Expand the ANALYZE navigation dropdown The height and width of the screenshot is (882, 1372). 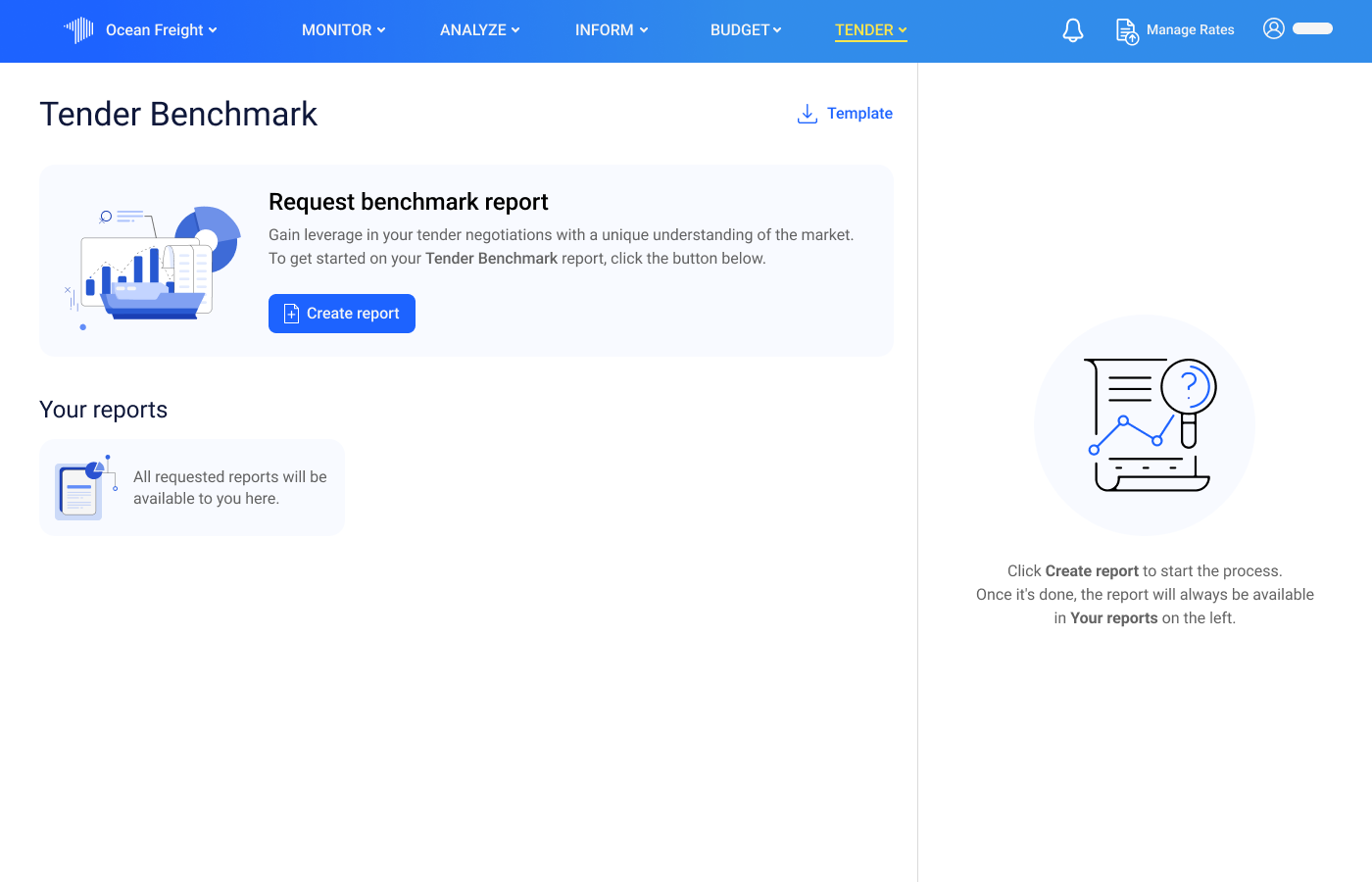point(479,29)
